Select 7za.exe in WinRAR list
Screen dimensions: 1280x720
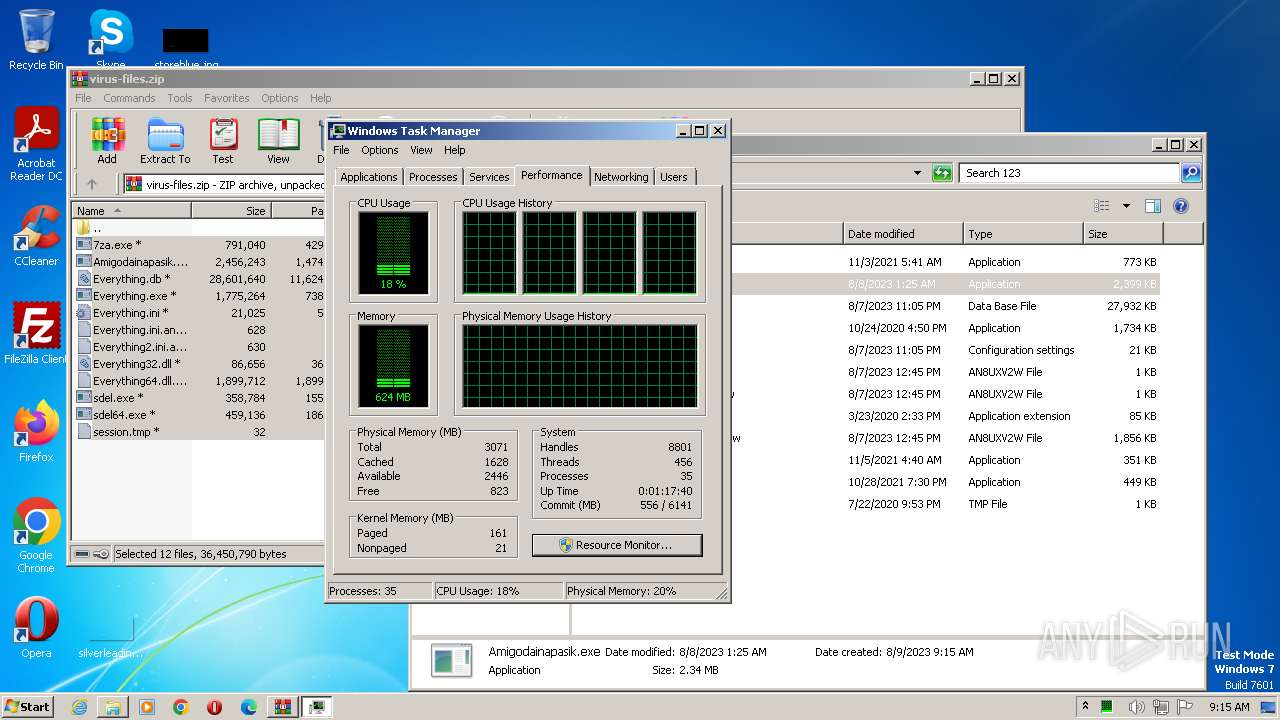[199, 245]
